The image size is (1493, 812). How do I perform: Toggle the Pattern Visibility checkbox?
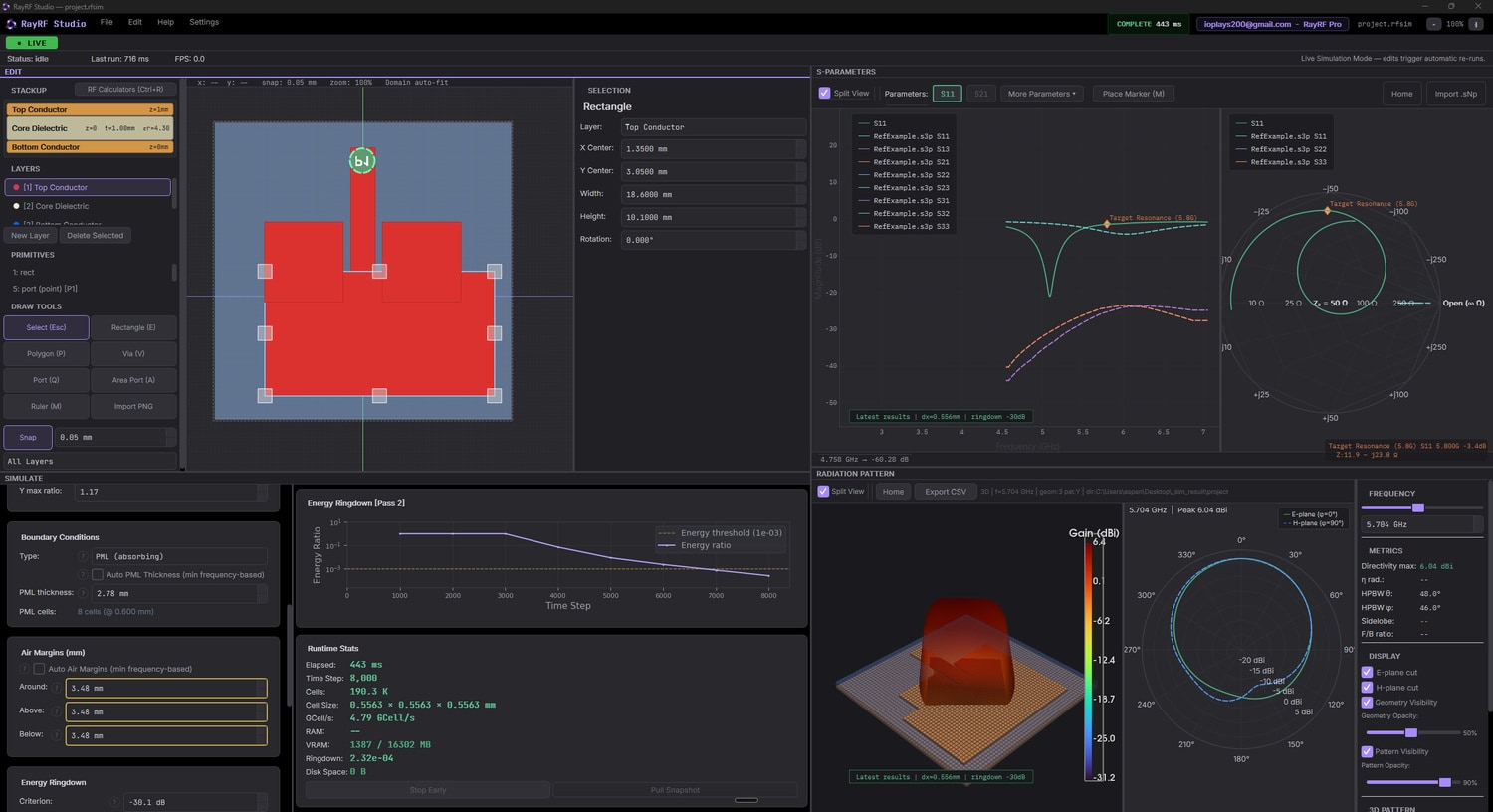coord(1367,751)
